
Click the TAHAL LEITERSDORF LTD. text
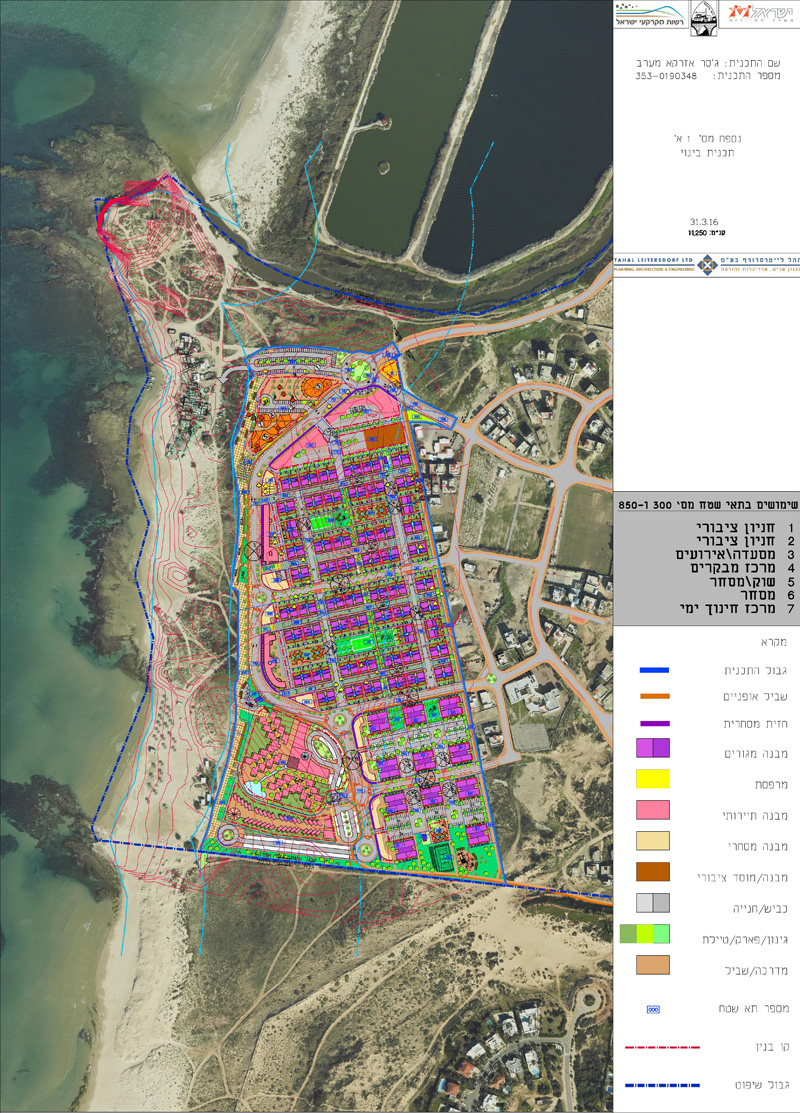coord(654,261)
